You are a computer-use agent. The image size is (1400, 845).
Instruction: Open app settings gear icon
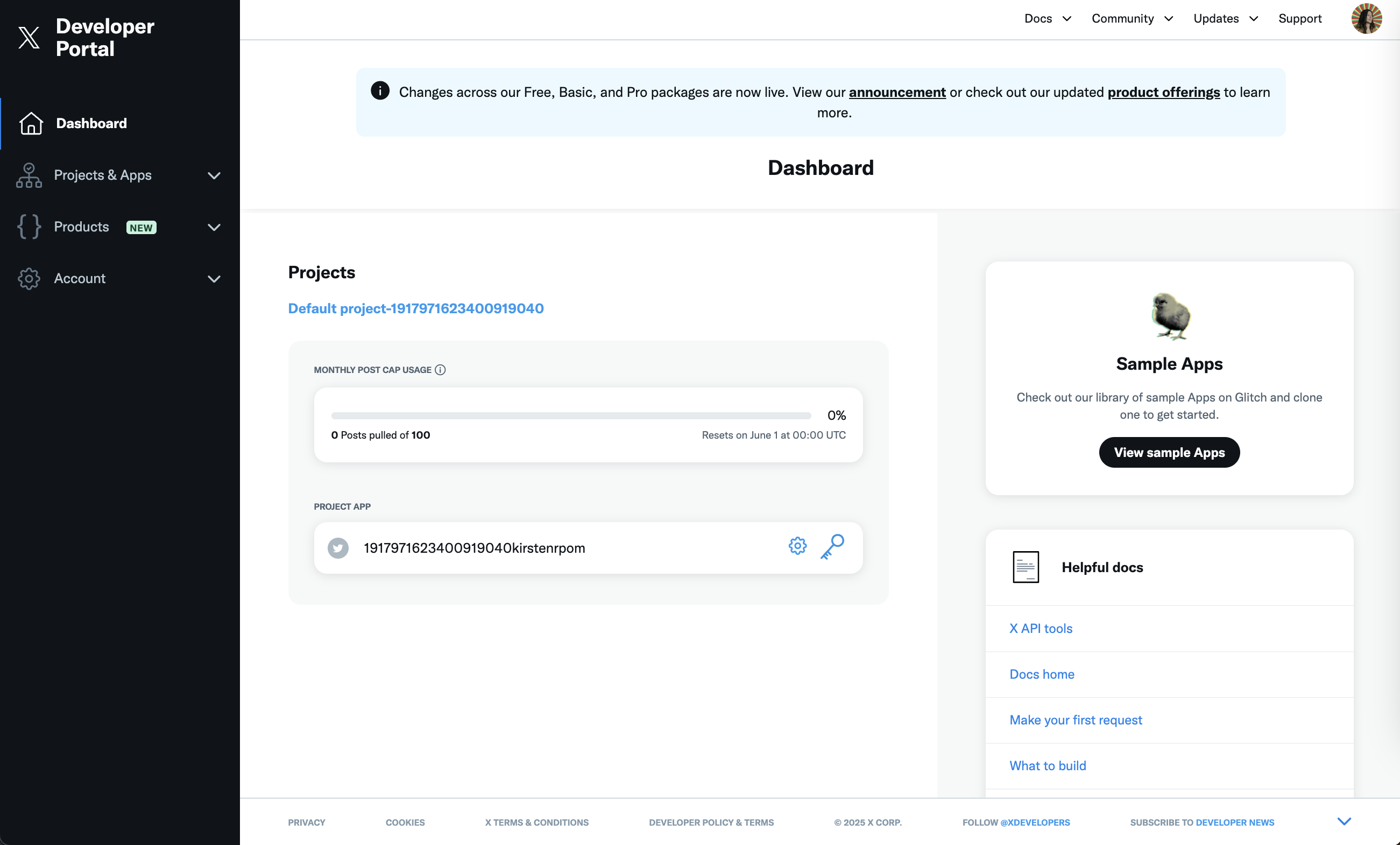(x=797, y=546)
